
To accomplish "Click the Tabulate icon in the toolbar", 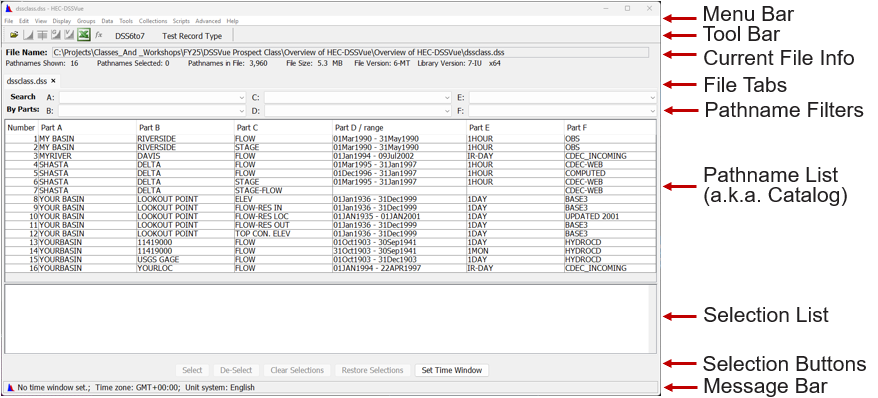I will 42,35.
